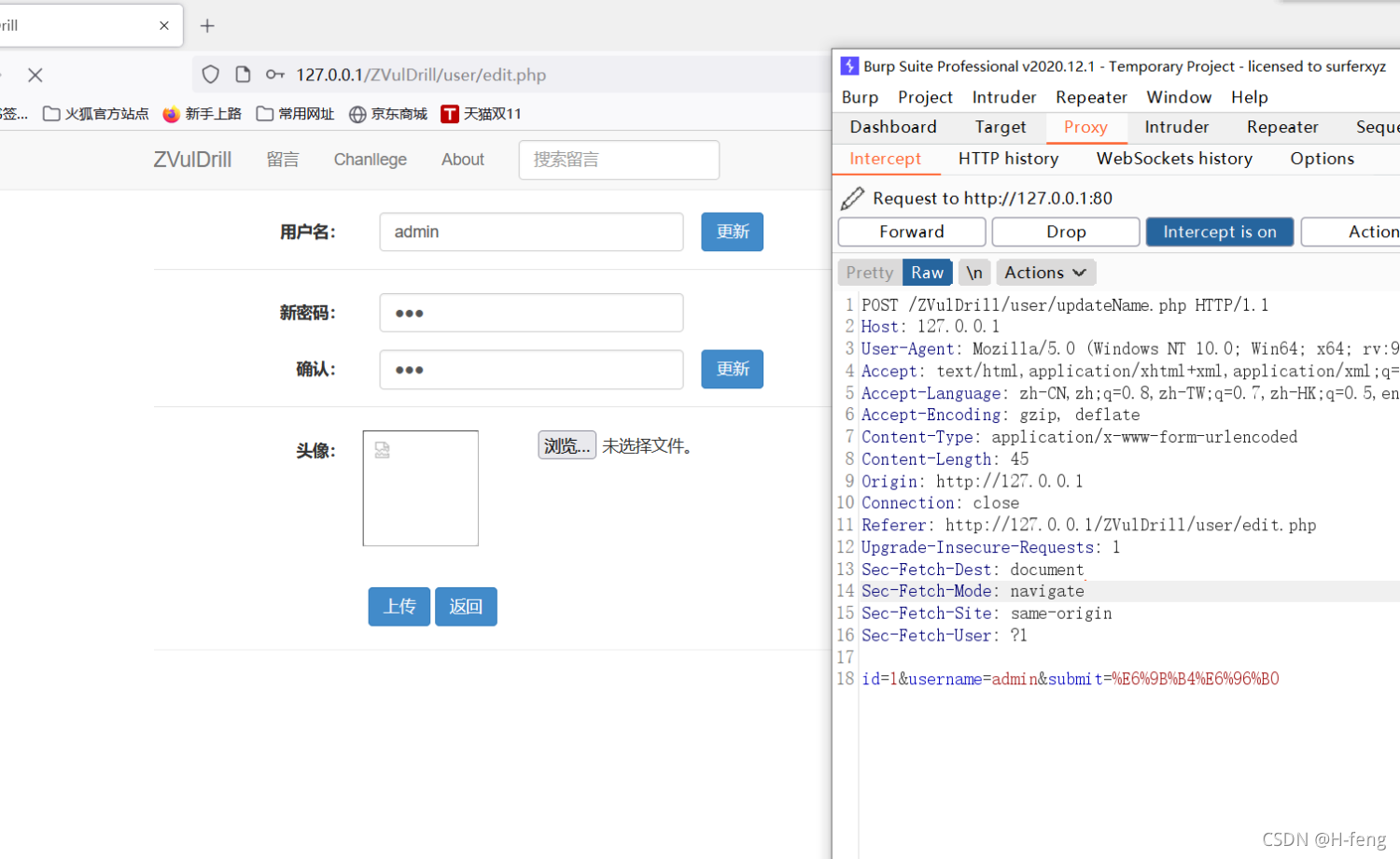
Task: Select the Proxy tab
Action: 1085,127
